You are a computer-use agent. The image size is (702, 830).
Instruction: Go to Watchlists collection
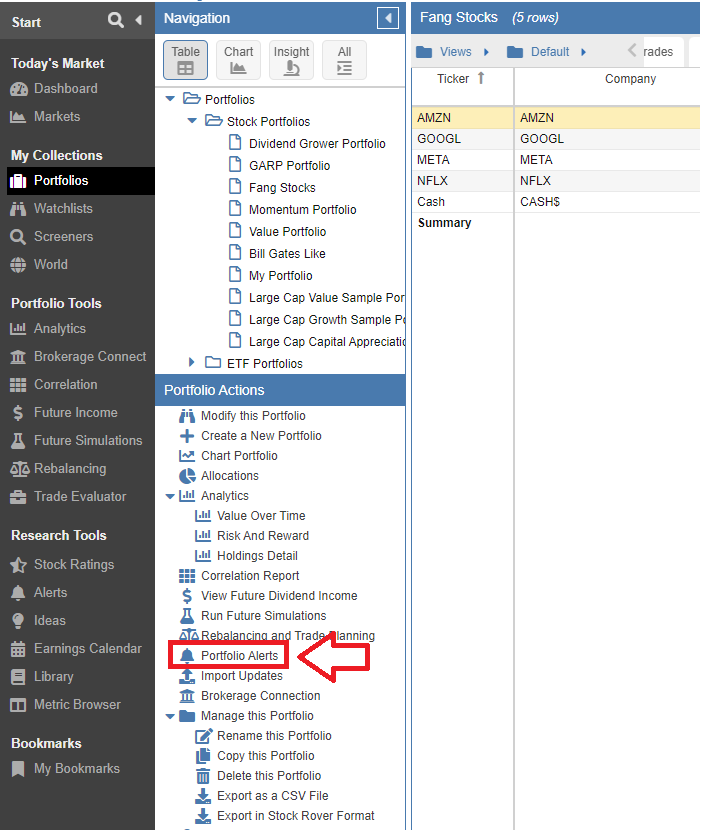coord(51,209)
